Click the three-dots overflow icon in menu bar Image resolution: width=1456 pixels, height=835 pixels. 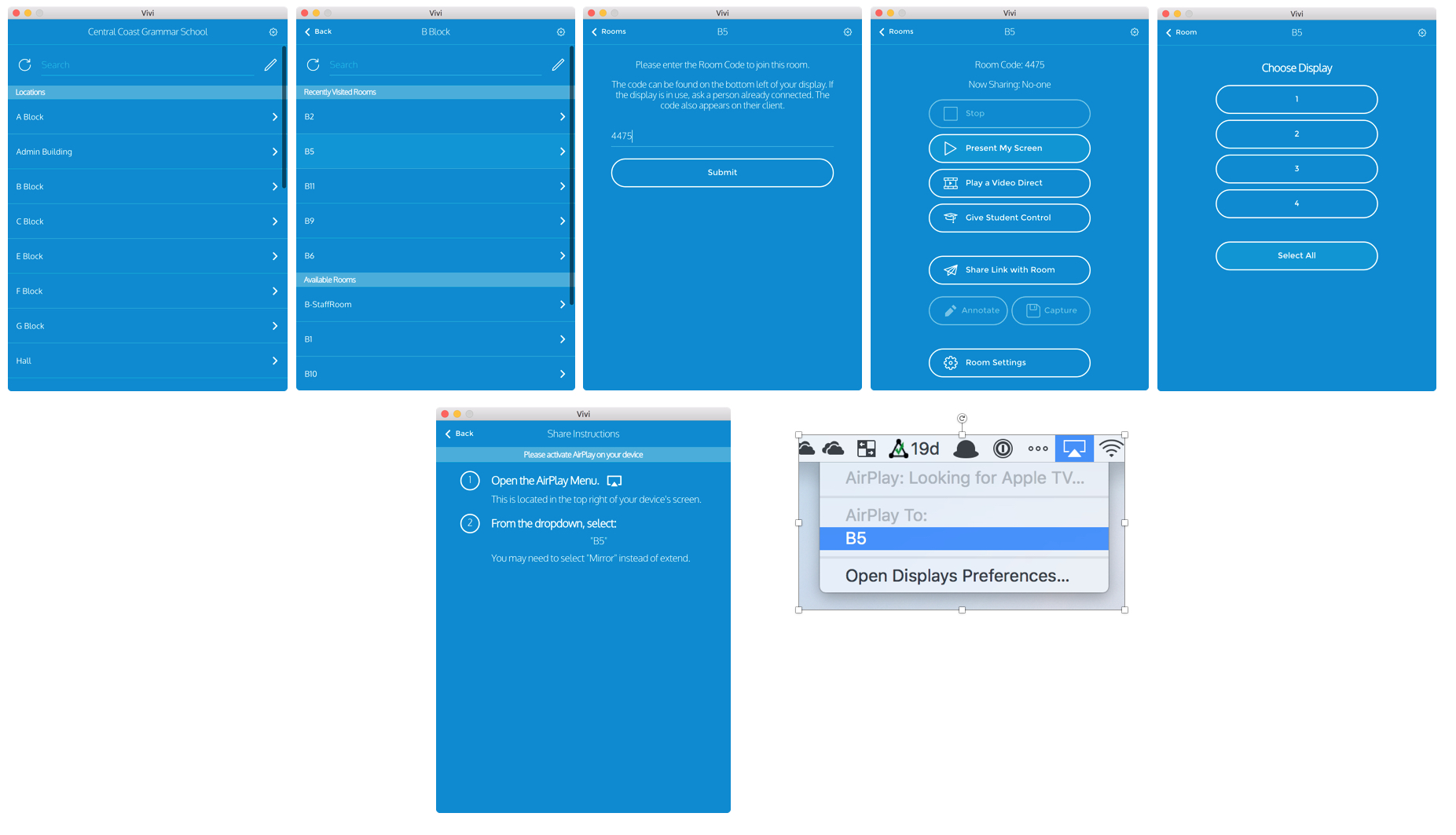click(1038, 449)
